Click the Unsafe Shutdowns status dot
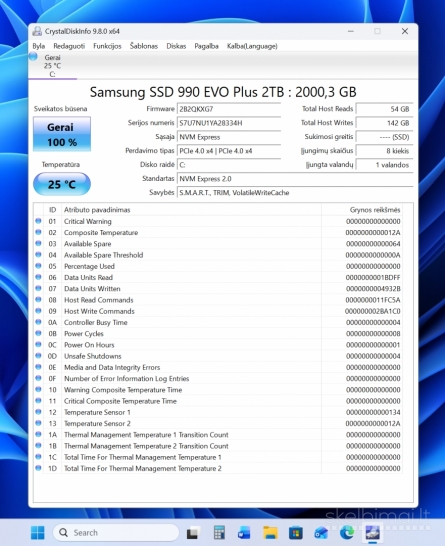 tap(38, 356)
